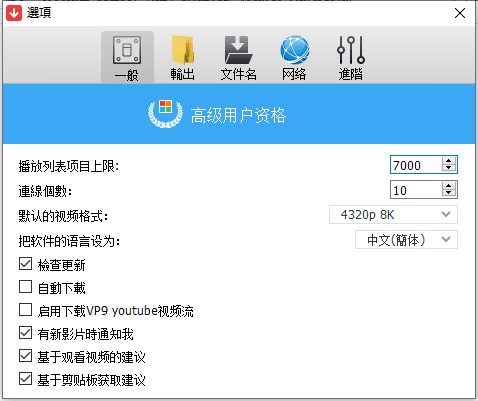Switch to the 輸出 folder tab

pyautogui.click(x=182, y=57)
